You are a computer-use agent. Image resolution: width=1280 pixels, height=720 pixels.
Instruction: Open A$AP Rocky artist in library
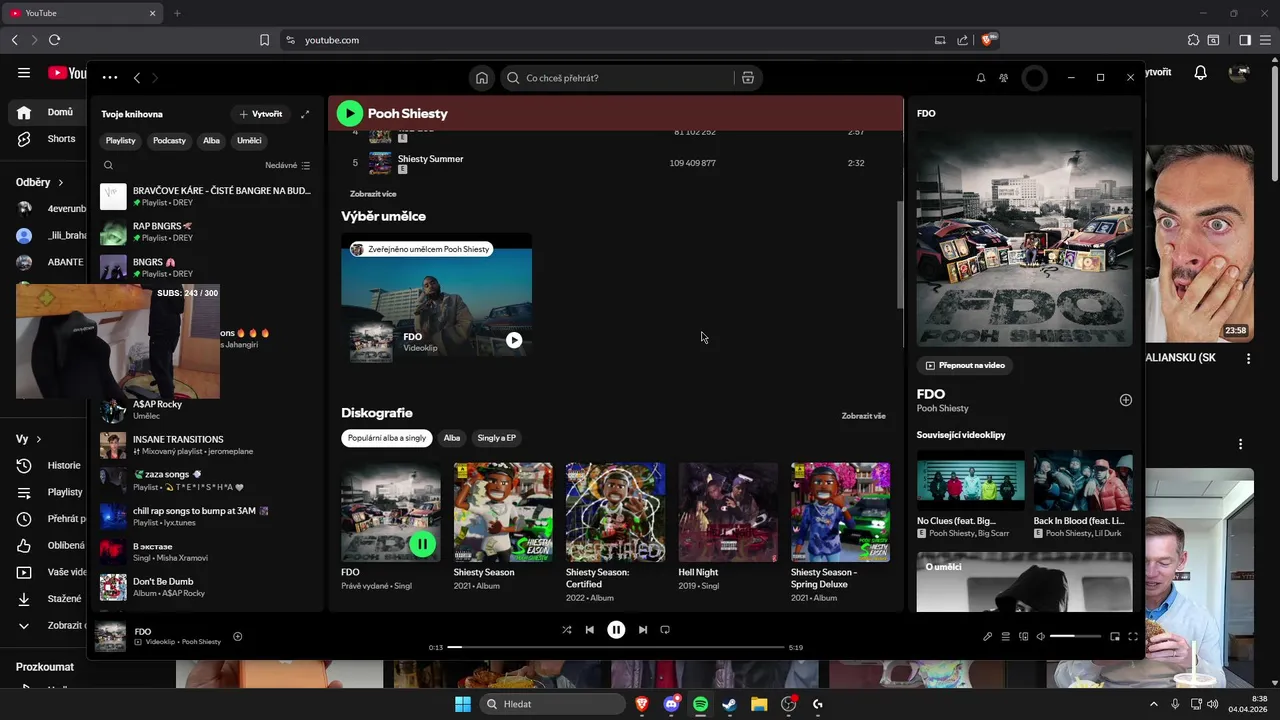click(x=206, y=410)
